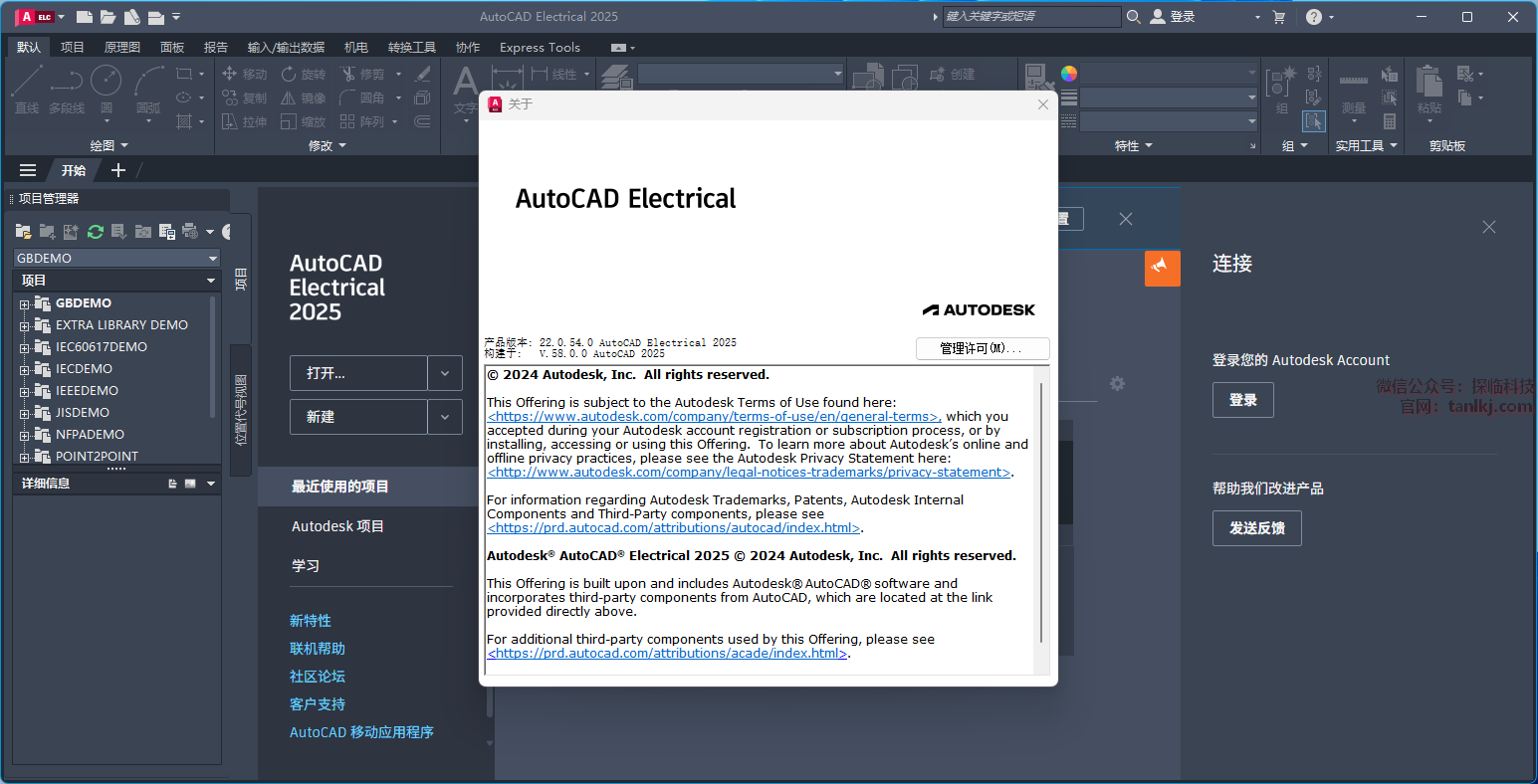Select the Circle (圆) tool
The image size is (1538, 784).
pyautogui.click(x=107, y=90)
